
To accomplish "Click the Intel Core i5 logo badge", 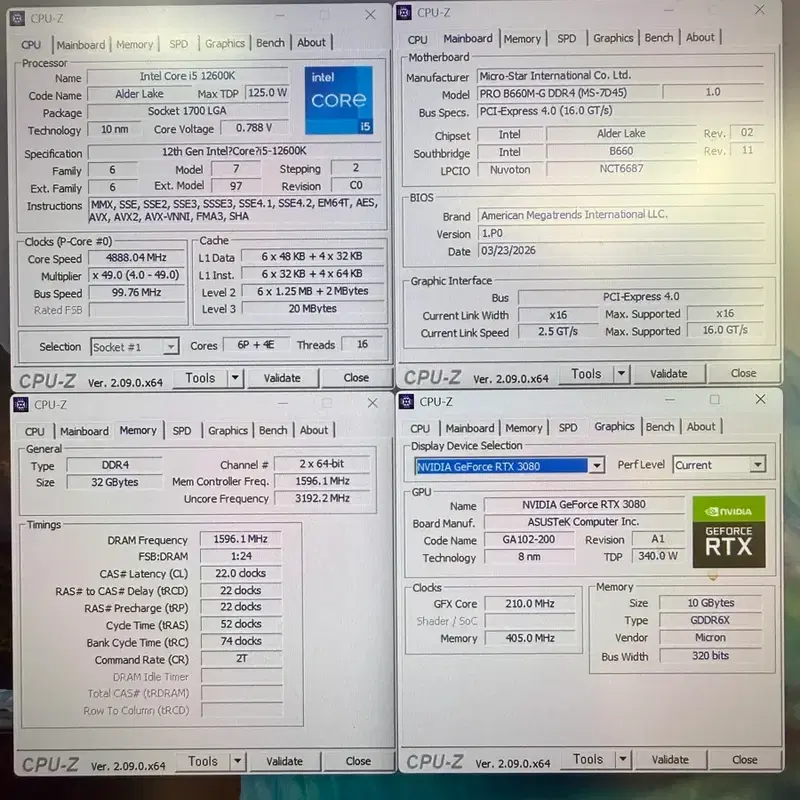I will click(x=339, y=101).
